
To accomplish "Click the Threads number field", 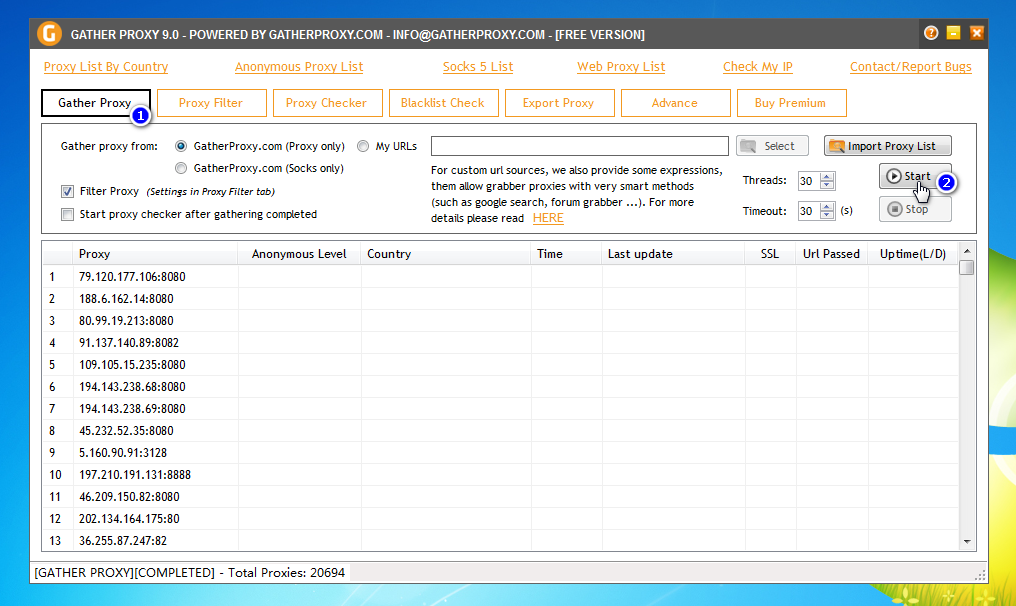I will pos(809,181).
